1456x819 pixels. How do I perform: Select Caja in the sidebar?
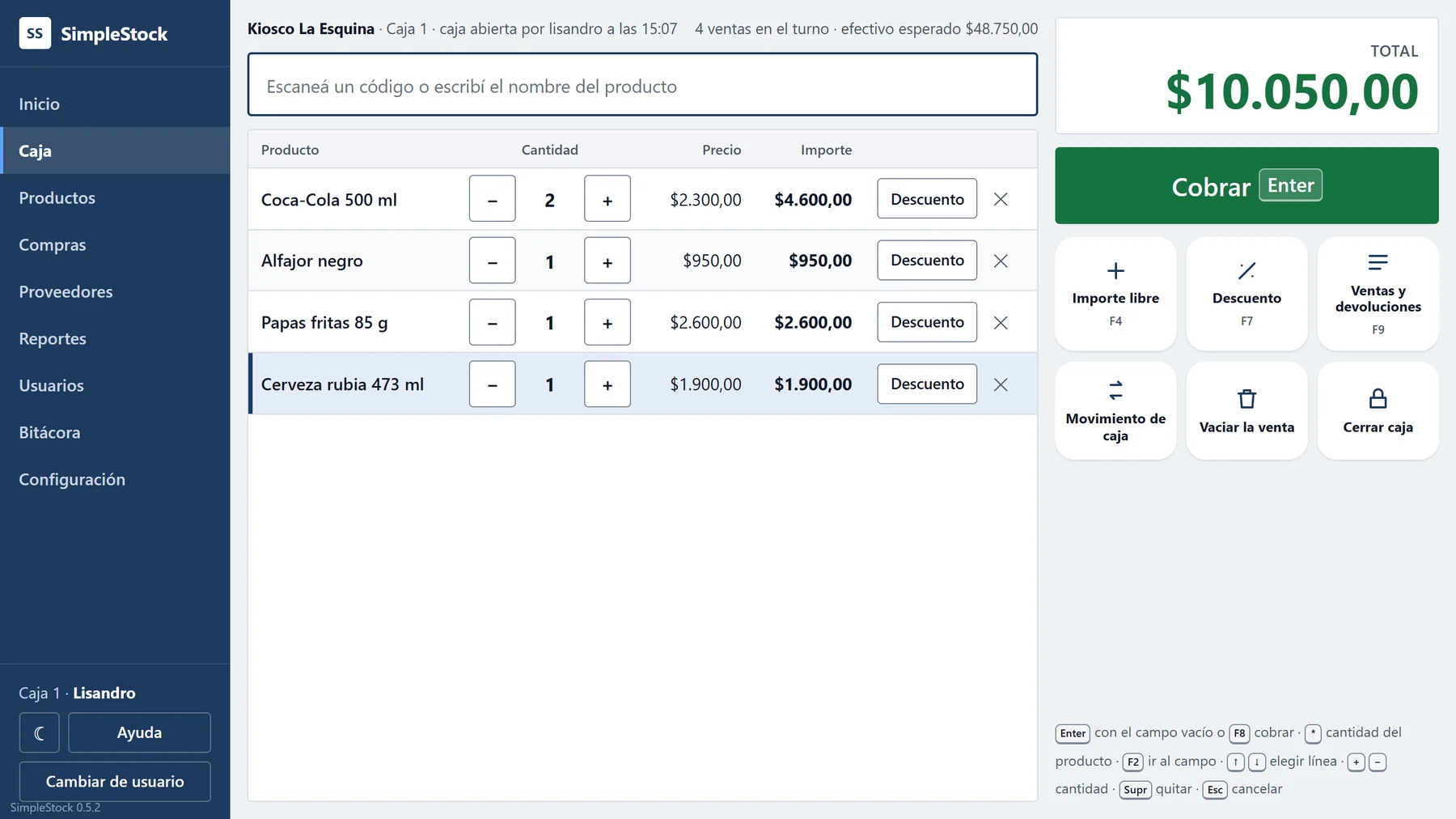click(115, 151)
